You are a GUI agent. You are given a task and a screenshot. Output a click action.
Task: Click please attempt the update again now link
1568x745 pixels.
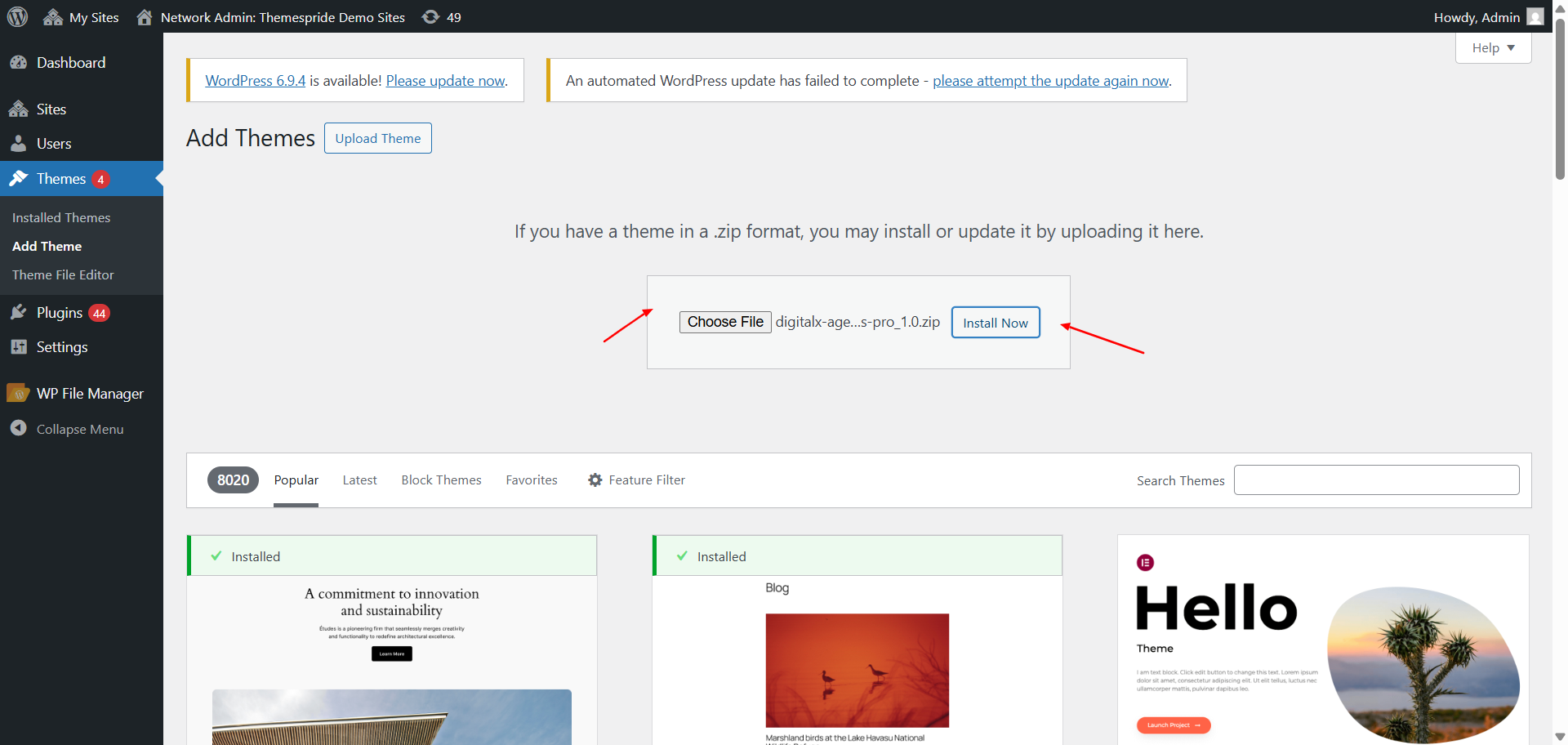pyautogui.click(x=1051, y=81)
